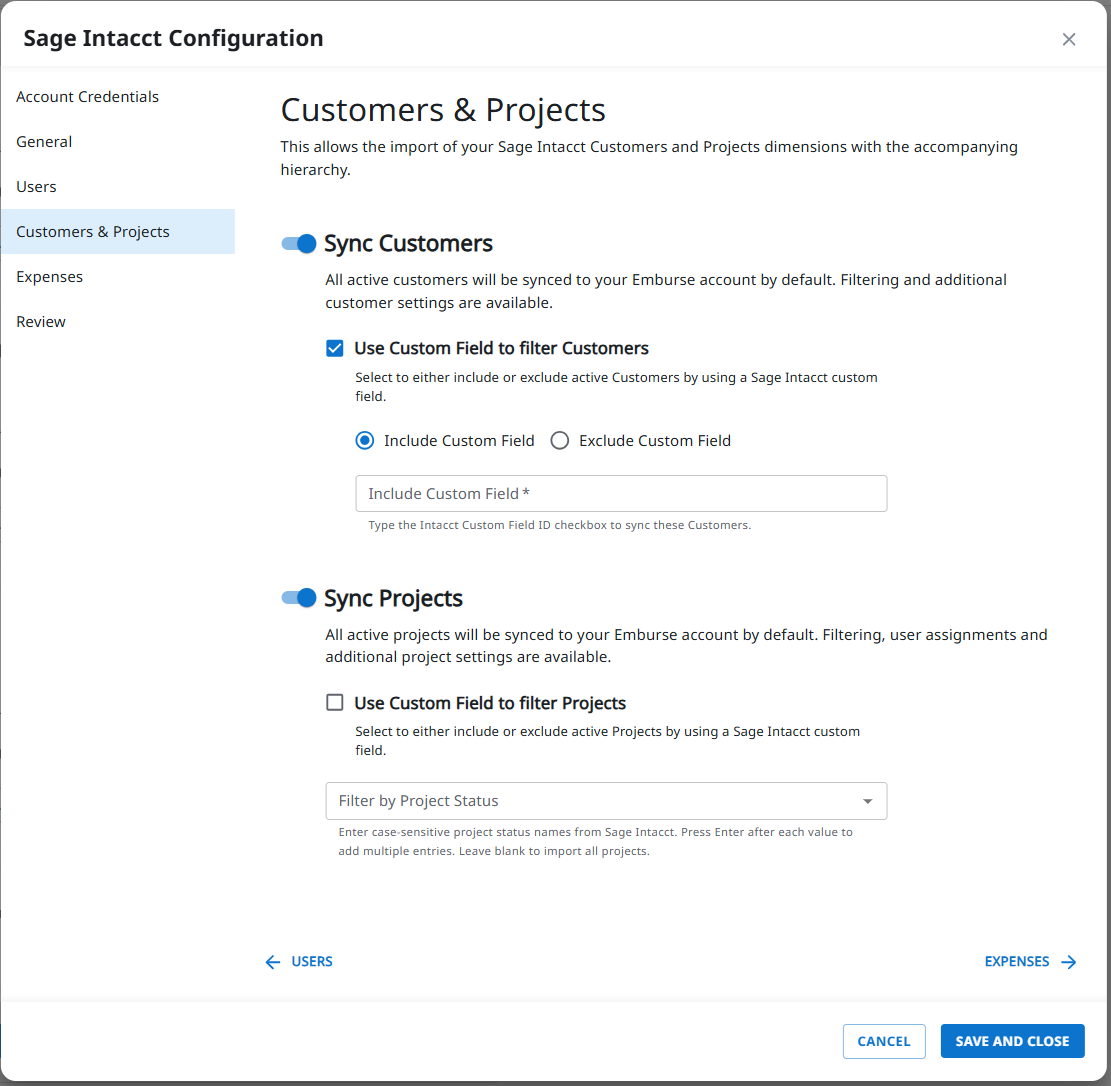This screenshot has width=1111, height=1086.
Task: Click the CANCEL button
Action: pos(884,1041)
